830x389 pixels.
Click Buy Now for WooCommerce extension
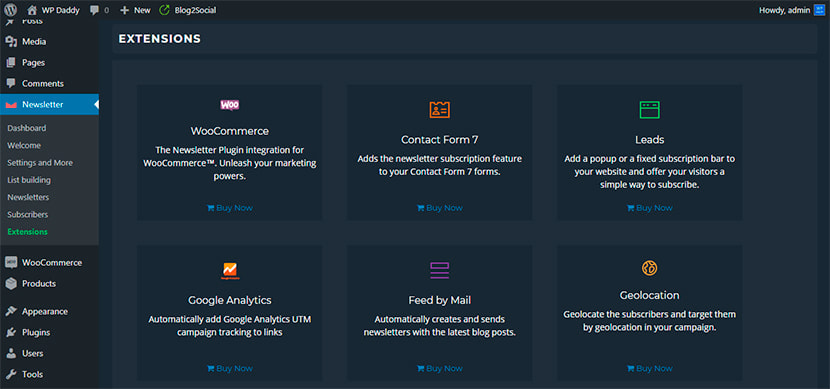click(x=230, y=208)
